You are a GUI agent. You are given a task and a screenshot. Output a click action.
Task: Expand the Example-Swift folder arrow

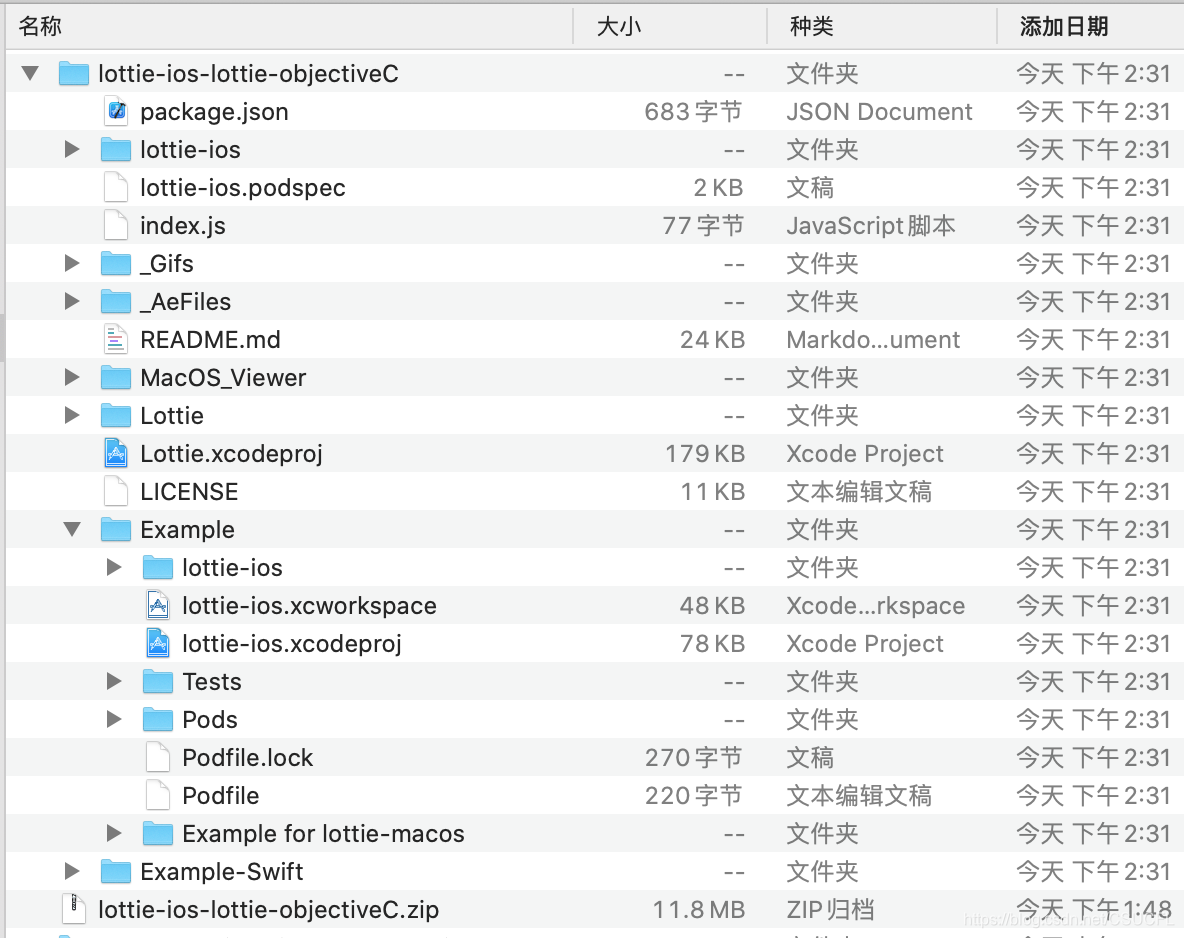pos(72,871)
